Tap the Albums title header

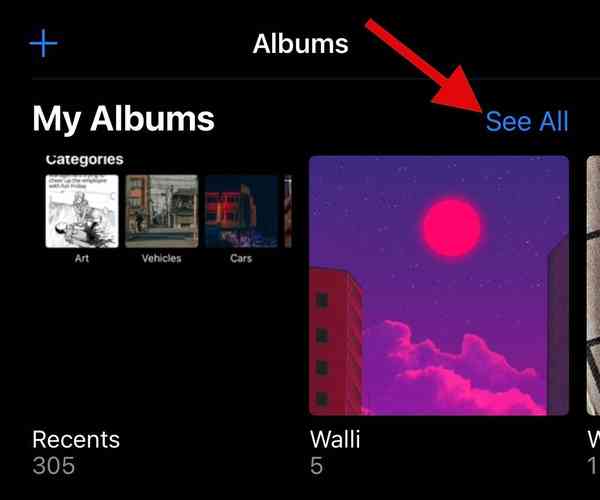300,44
